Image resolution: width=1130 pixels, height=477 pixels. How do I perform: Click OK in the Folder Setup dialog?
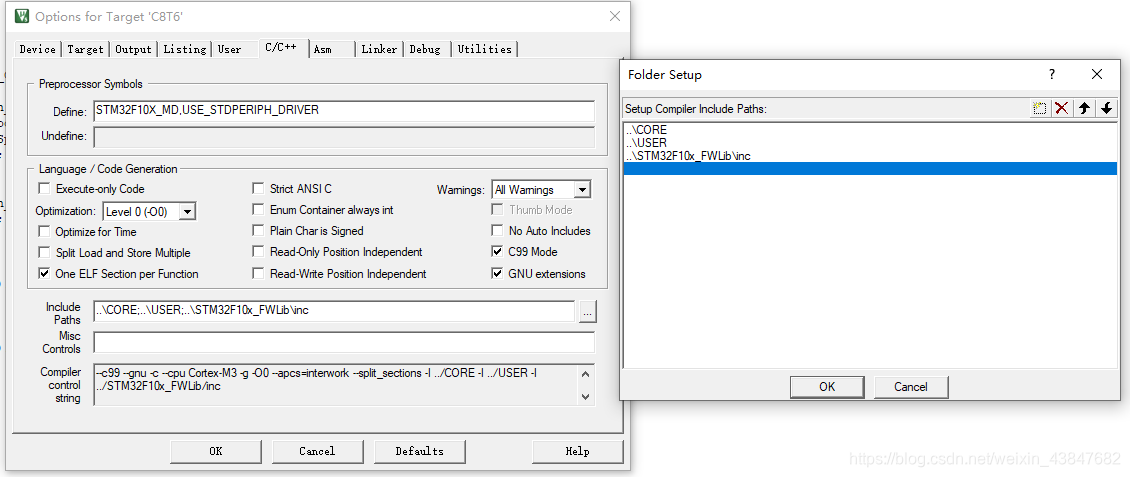(827, 387)
